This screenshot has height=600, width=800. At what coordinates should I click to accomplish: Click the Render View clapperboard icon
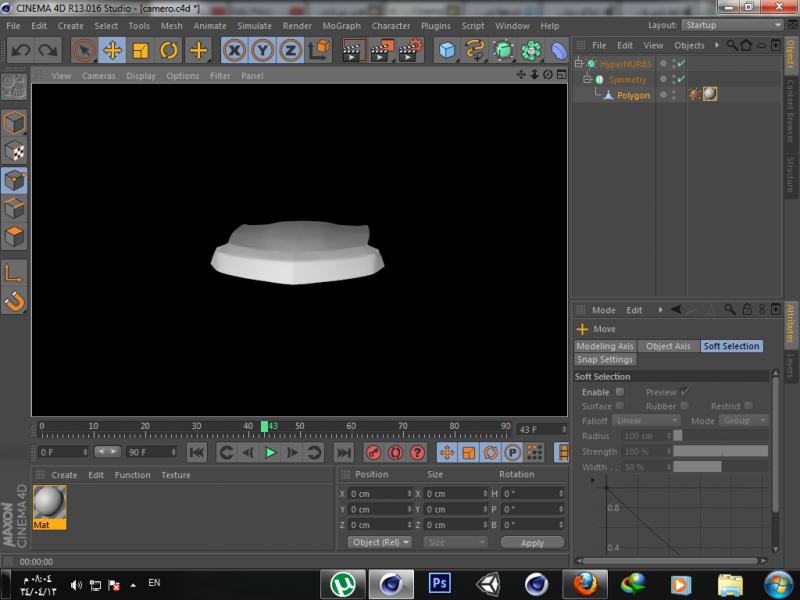tap(353, 50)
